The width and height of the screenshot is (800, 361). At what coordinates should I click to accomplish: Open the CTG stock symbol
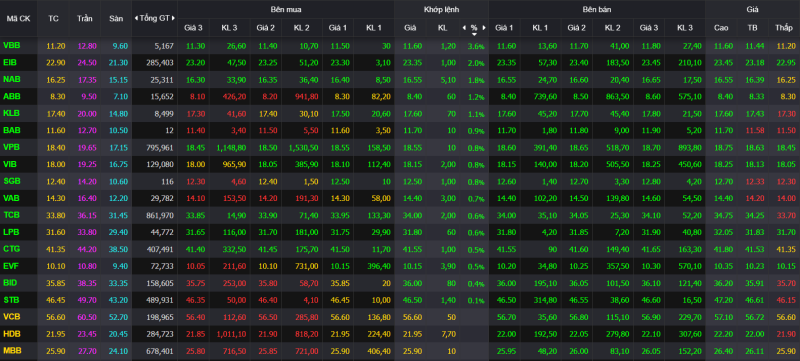tap(11, 249)
